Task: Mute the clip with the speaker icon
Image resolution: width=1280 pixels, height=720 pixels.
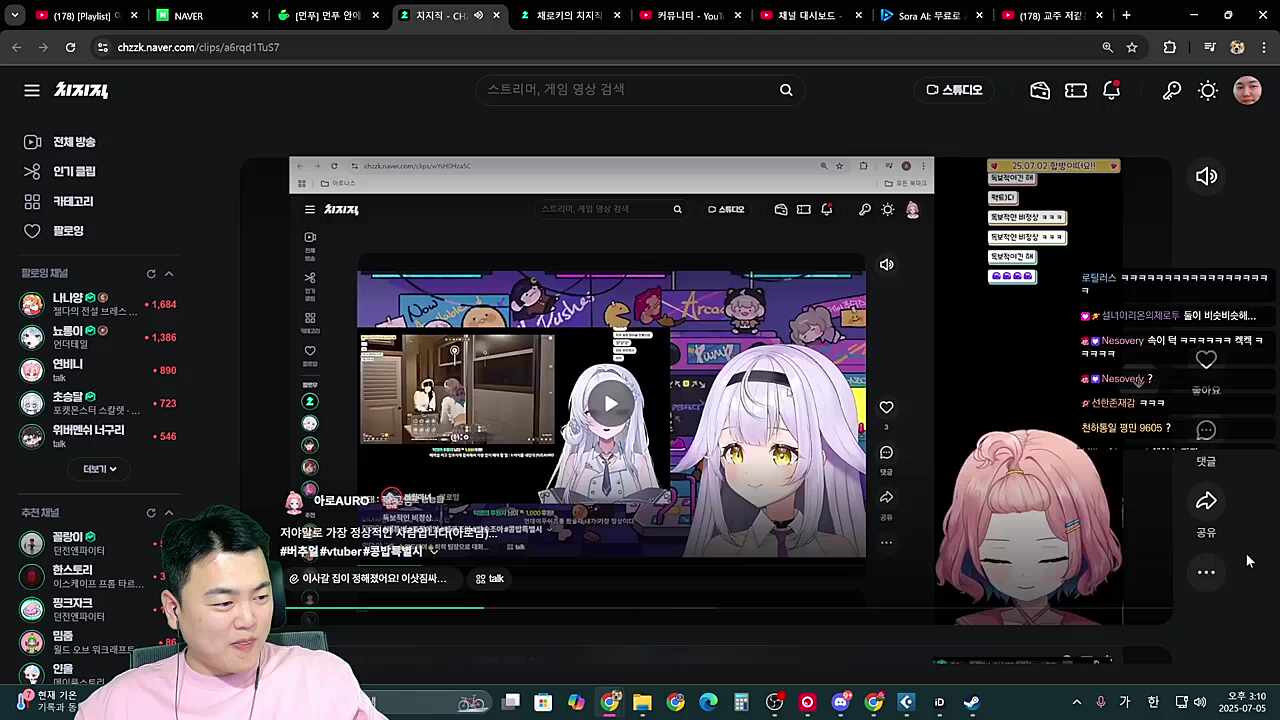Action: coord(1206,177)
